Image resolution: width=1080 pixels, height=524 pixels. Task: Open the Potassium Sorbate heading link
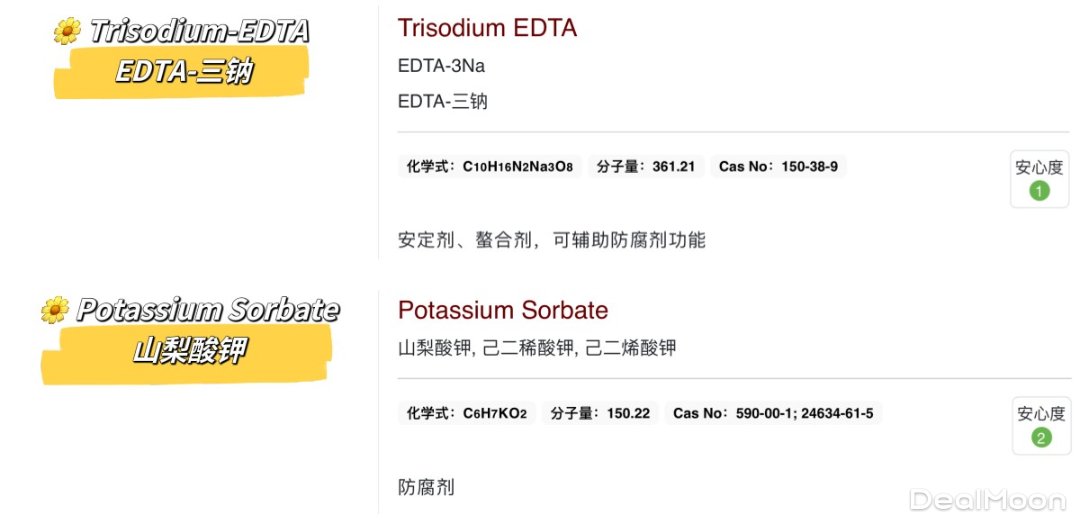502,310
